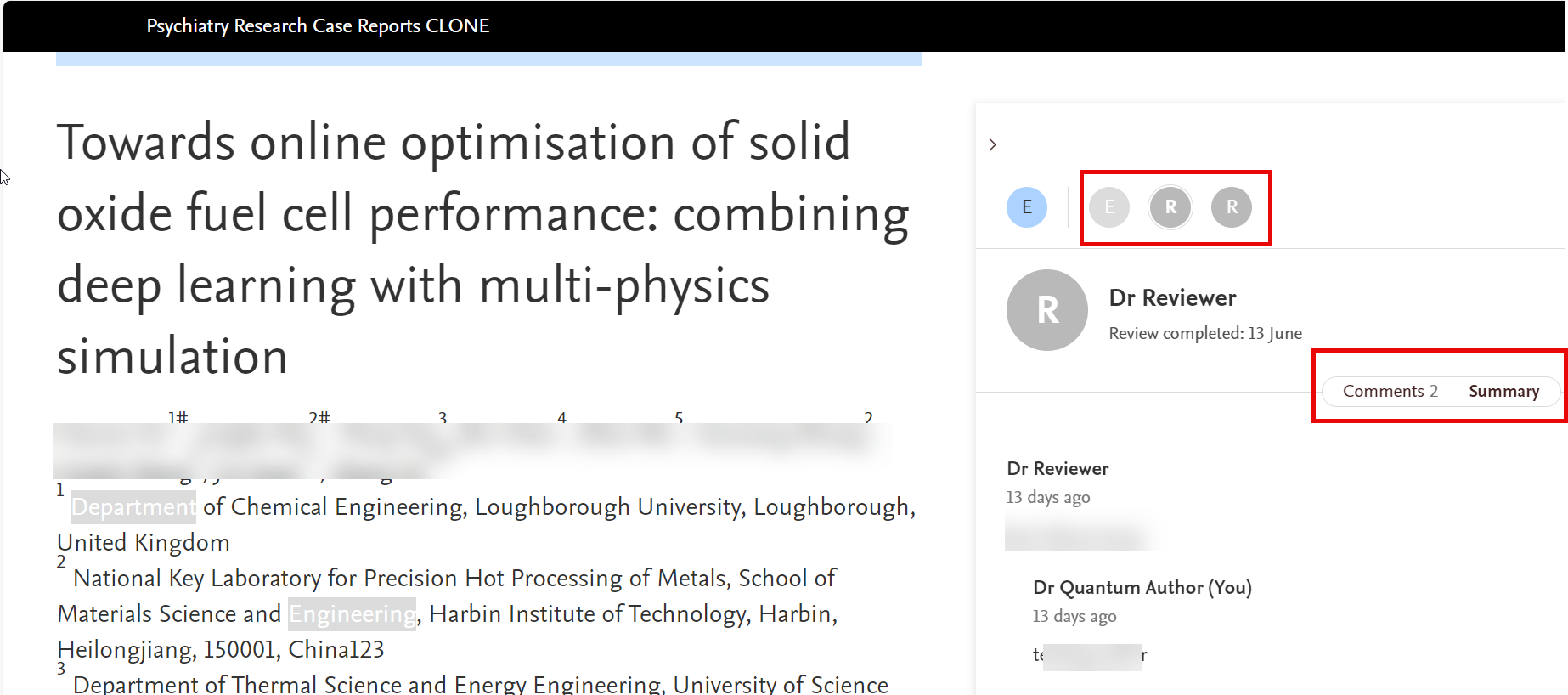The width and height of the screenshot is (1568, 695).
Task: Click the Dr Reviewer heading name
Action: [x=1172, y=298]
